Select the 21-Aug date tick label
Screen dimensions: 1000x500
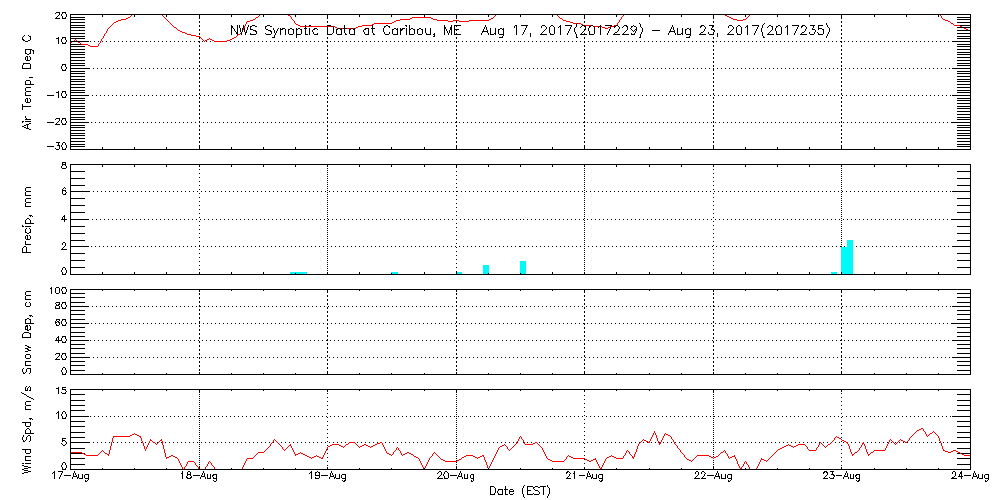tap(584, 478)
